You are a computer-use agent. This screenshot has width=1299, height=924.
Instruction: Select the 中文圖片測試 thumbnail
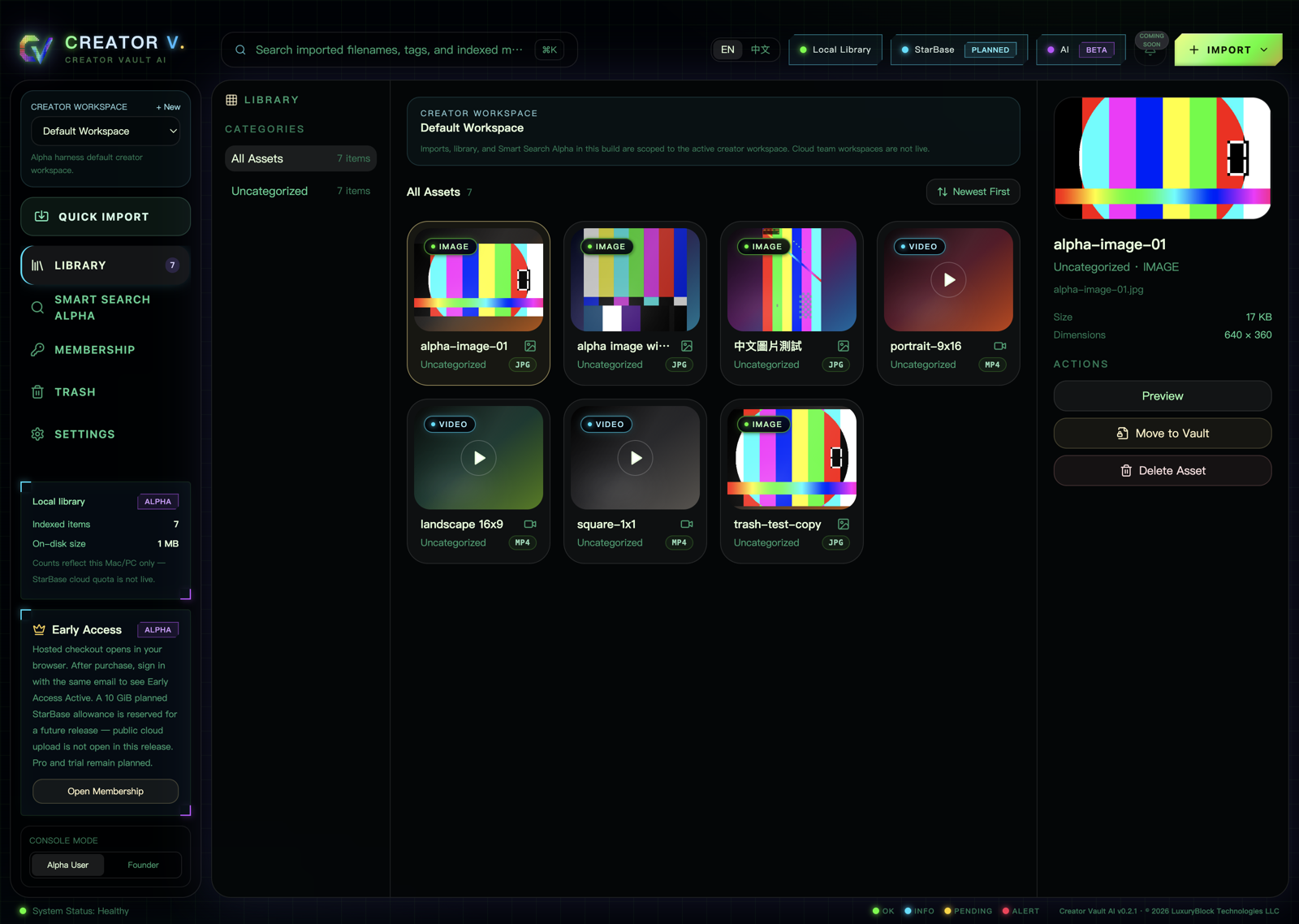[x=792, y=280]
